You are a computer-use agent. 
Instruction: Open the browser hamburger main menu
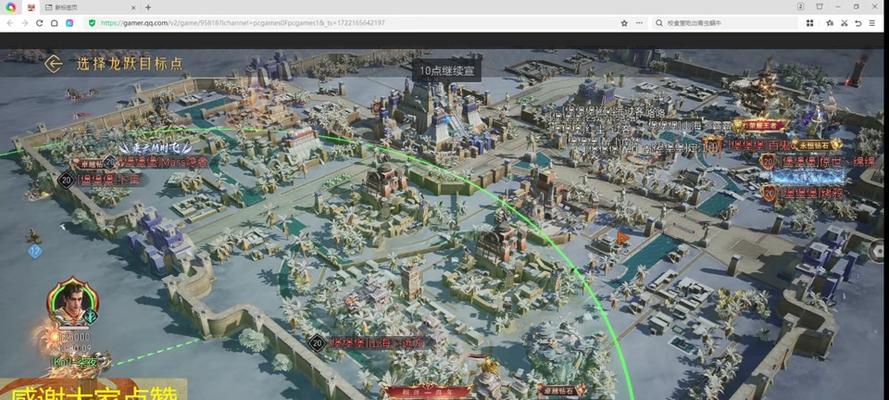pos(875,22)
